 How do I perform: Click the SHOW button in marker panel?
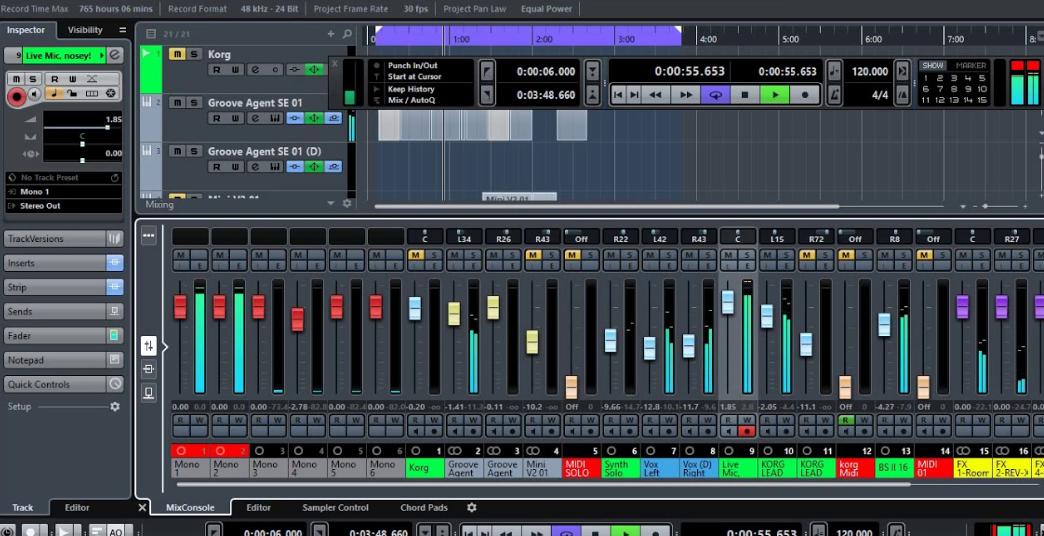[x=932, y=65]
